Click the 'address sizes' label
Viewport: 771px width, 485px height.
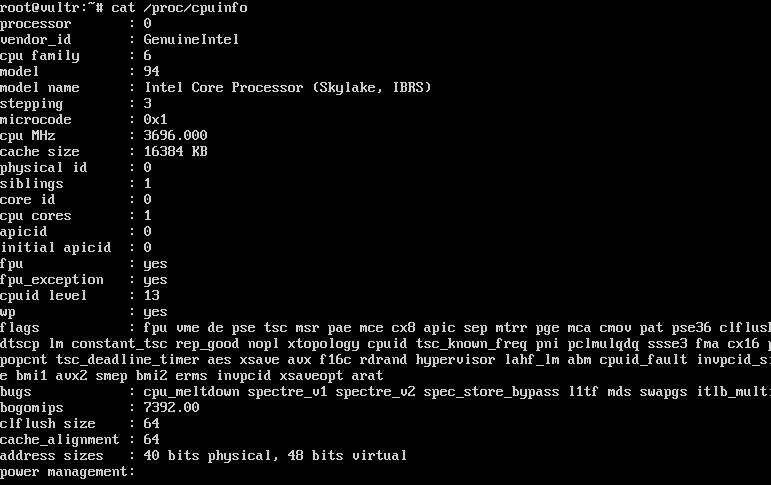(x=52, y=455)
